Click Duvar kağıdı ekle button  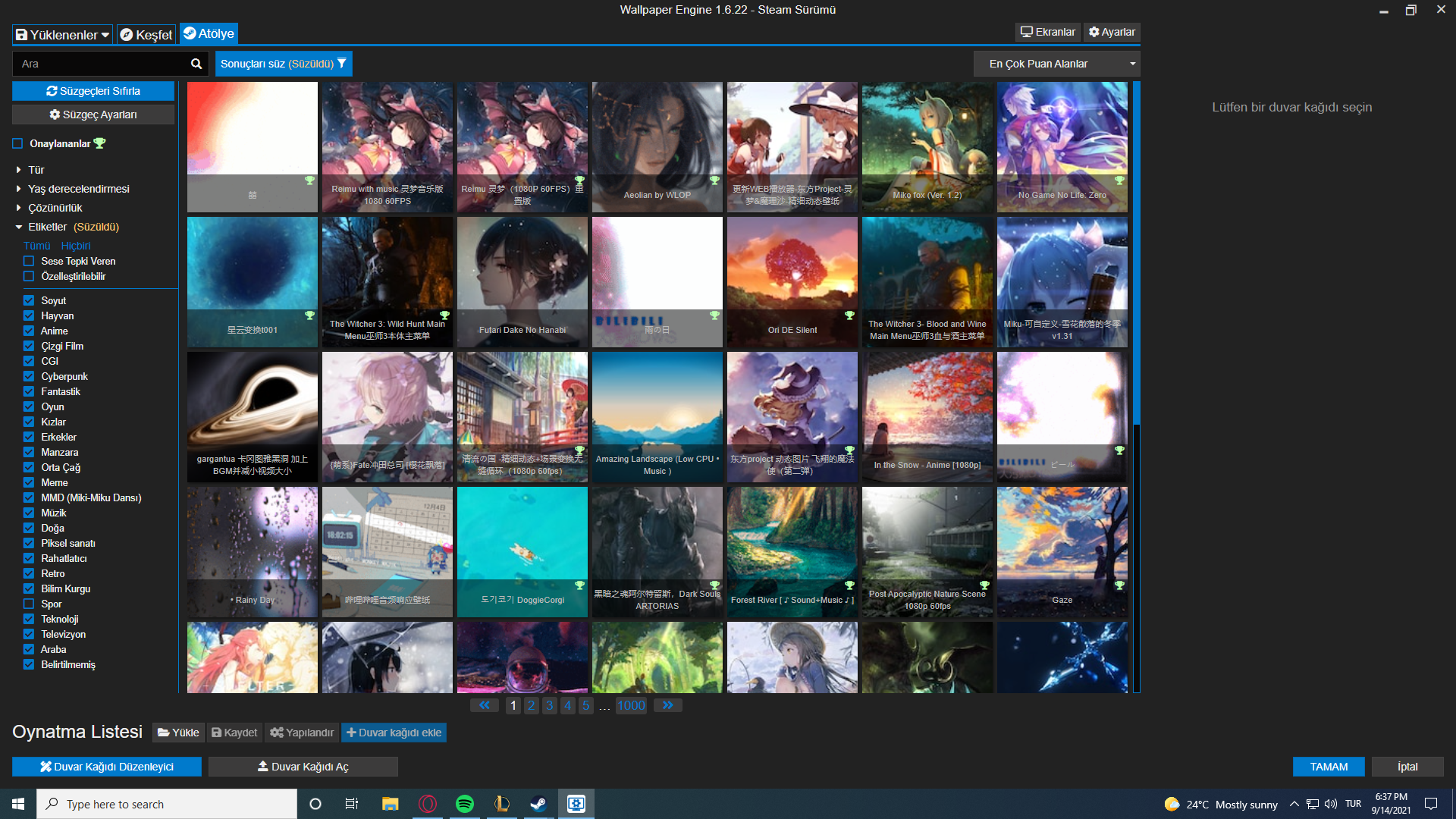coord(394,733)
